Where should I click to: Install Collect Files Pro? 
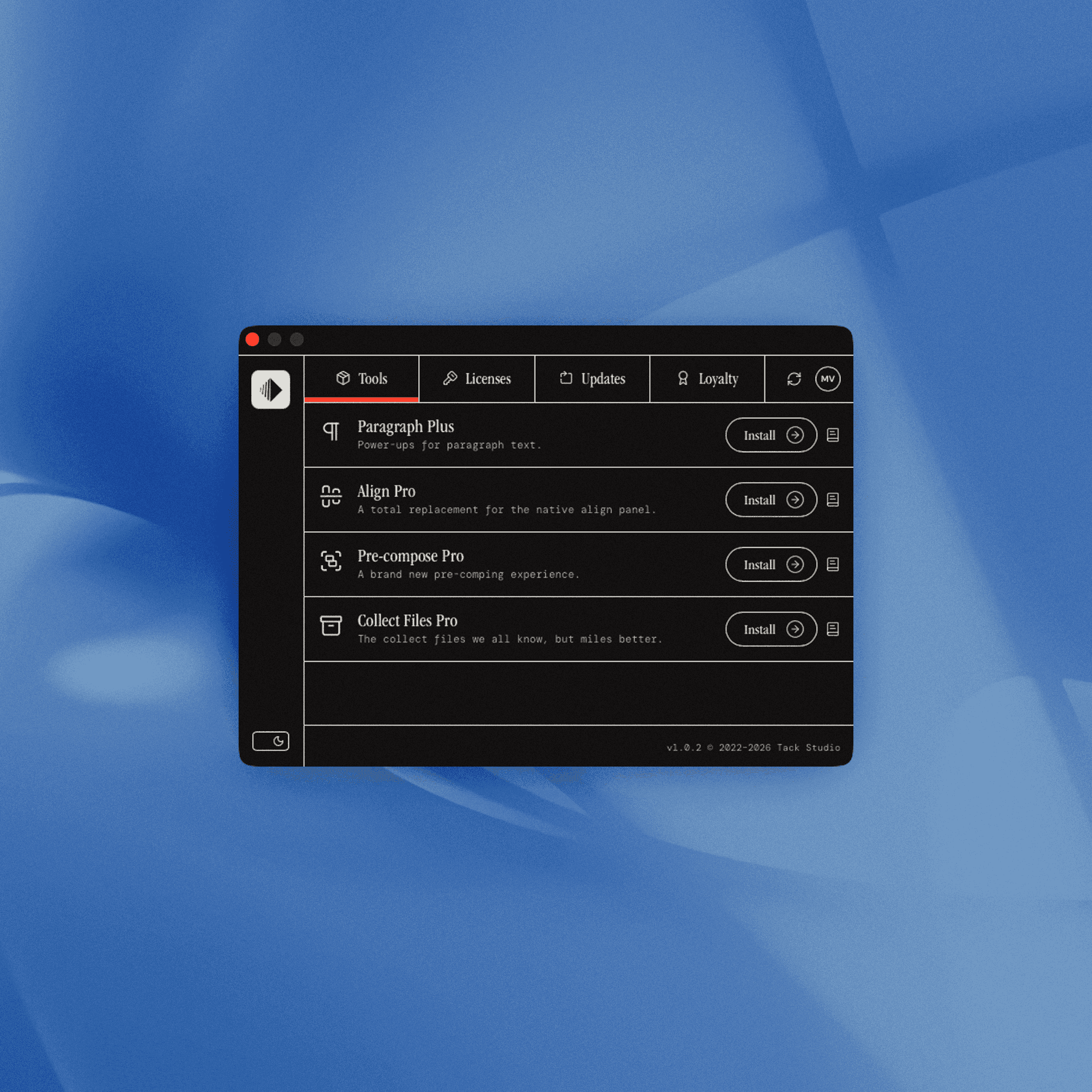tap(771, 629)
